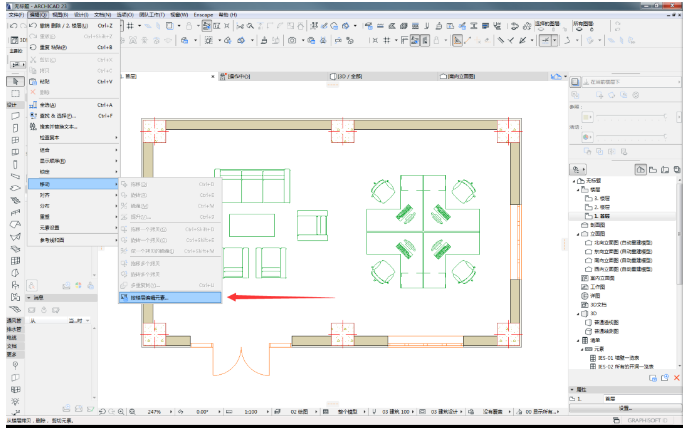Select the Object tool in the toolbox
Screen dimensions: 689x432
tap(15, 285)
